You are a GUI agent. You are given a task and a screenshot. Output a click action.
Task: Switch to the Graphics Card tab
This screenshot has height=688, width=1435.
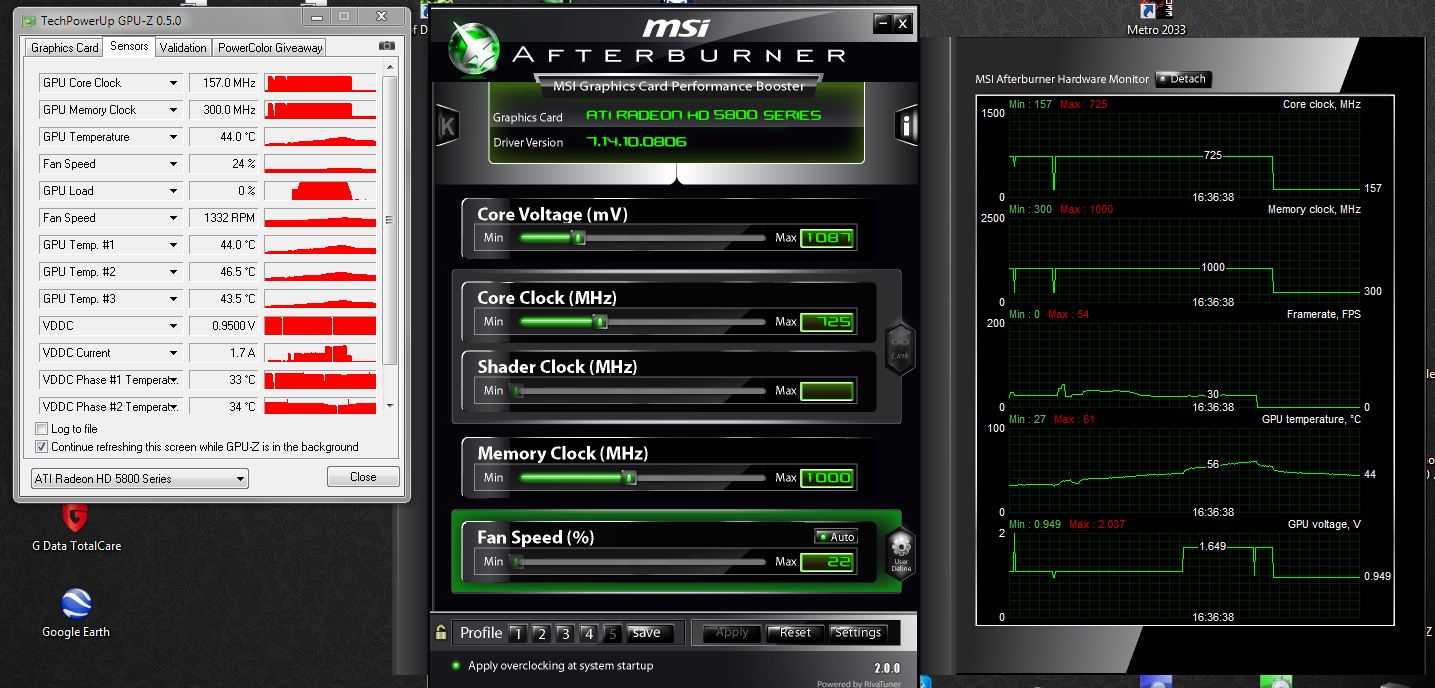point(65,48)
